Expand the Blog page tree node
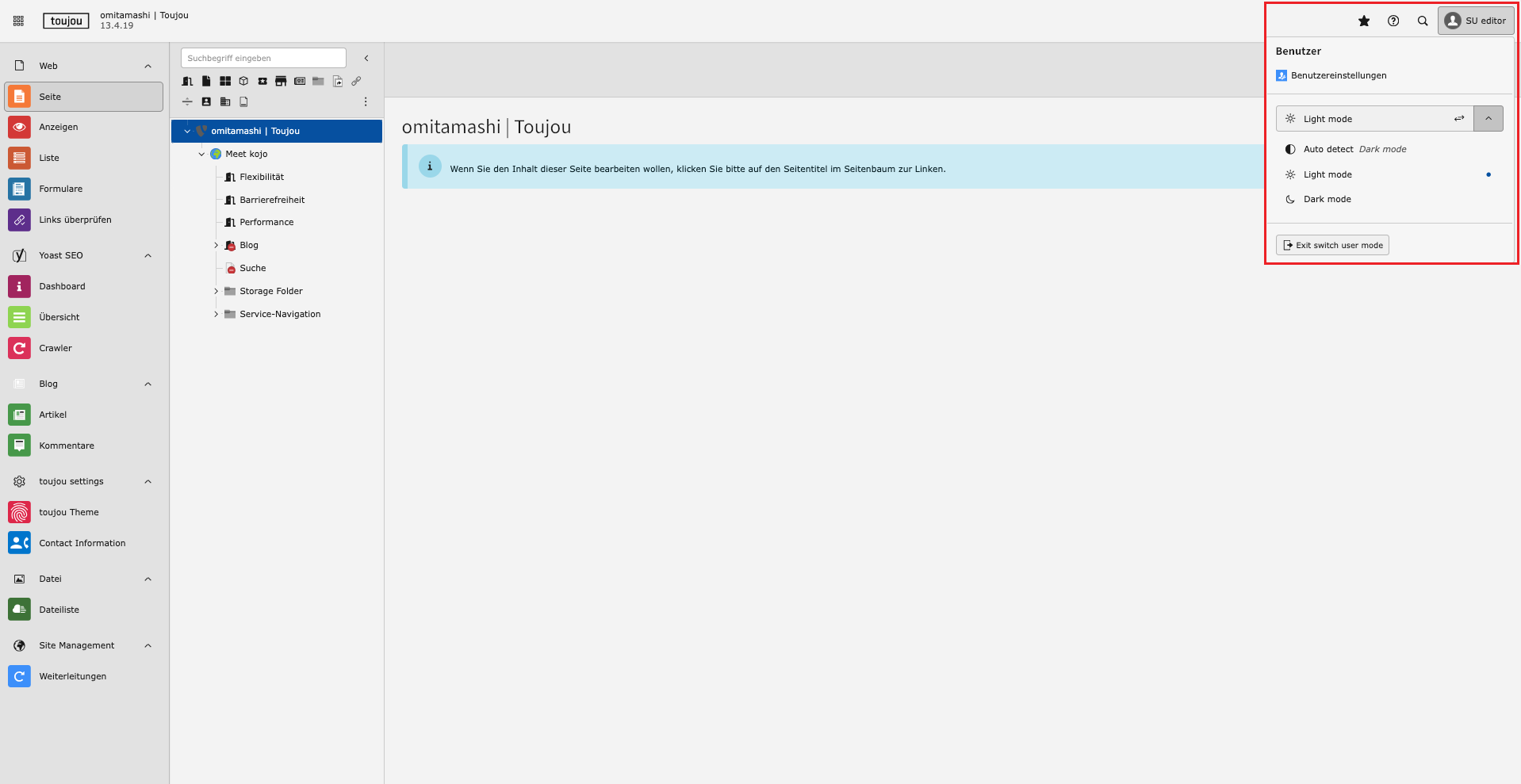 pyautogui.click(x=216, y=246)
